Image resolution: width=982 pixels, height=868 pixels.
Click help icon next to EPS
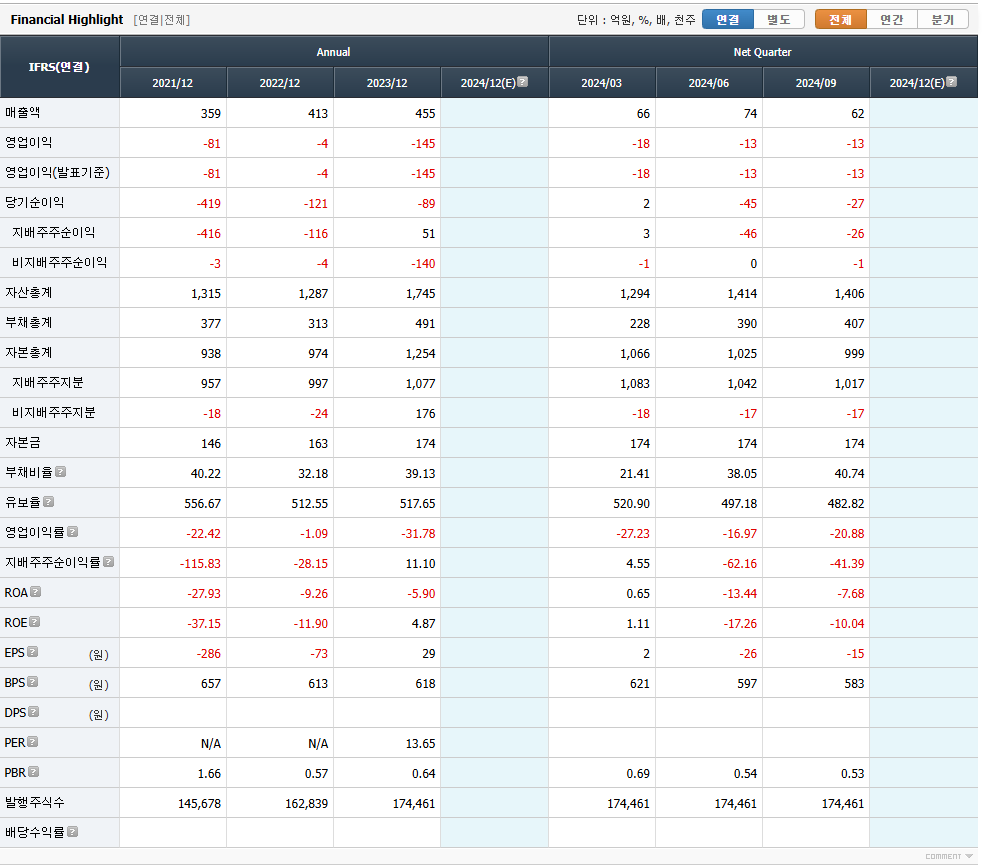click(33, 653)
